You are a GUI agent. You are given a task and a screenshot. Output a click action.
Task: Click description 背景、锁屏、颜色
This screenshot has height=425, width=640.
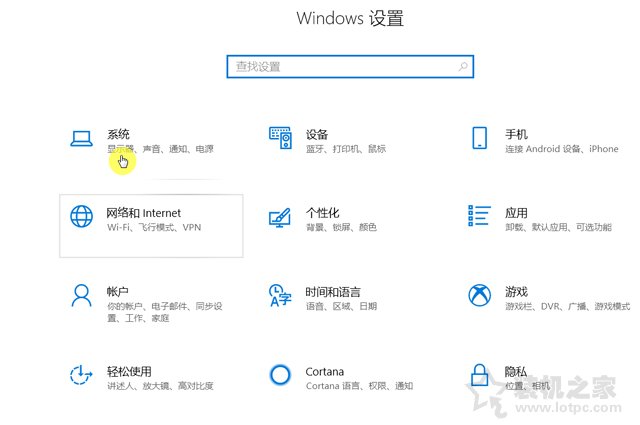341,227
